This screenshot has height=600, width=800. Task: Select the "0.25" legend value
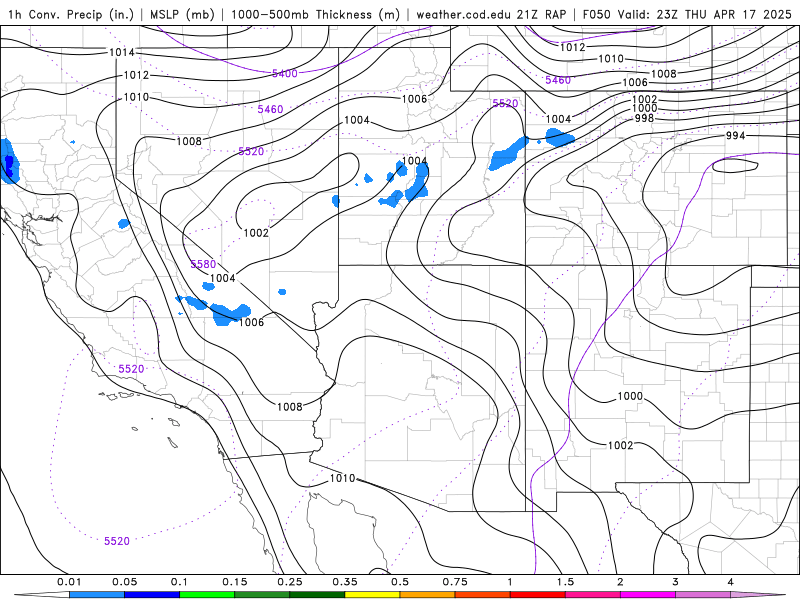pos(290,582)
